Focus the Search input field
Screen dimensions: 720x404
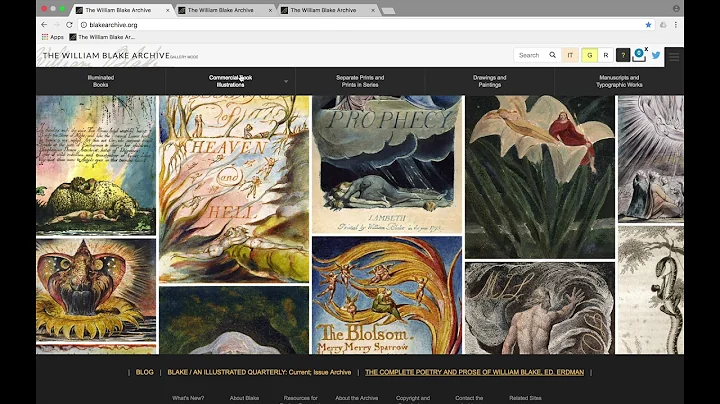(x=530, y=55)
